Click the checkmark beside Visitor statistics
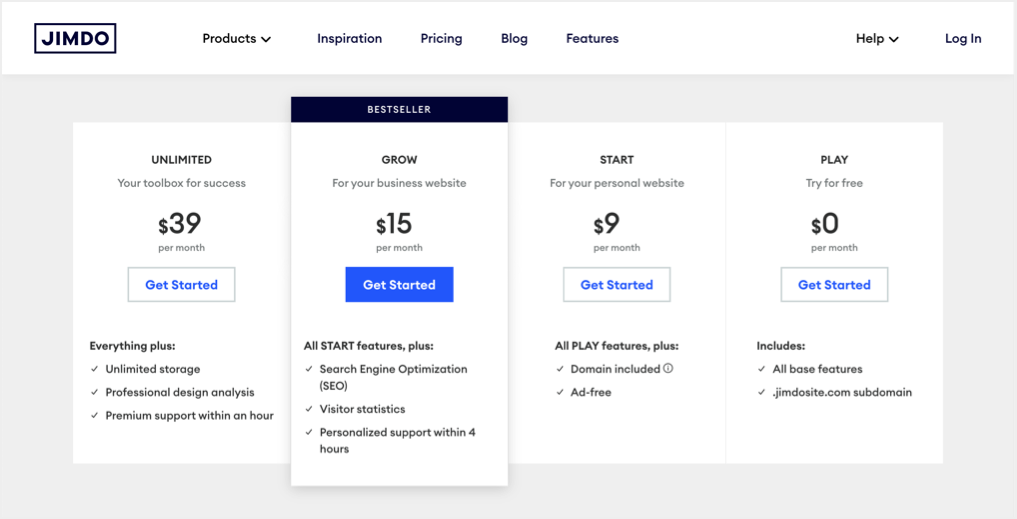This screenshot has width=1017, height=519. click(309, 409)
